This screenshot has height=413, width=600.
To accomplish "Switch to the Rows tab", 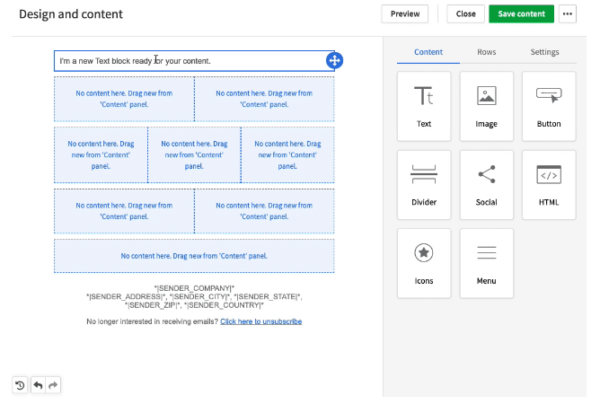I will (486, 52).
